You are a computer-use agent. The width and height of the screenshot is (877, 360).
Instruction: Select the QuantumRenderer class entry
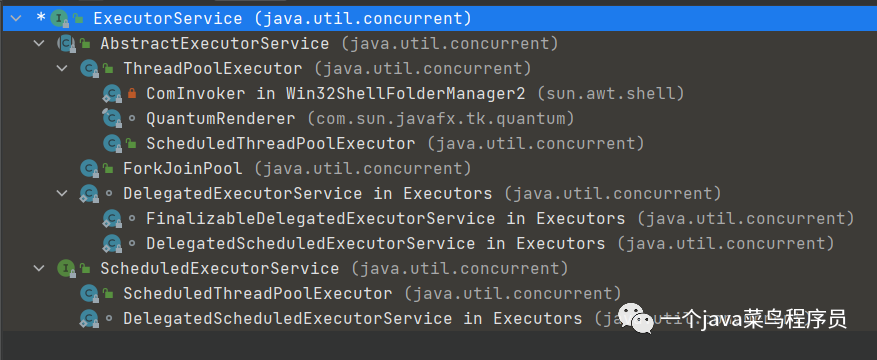pyautogui.click(x=220, y=119)
